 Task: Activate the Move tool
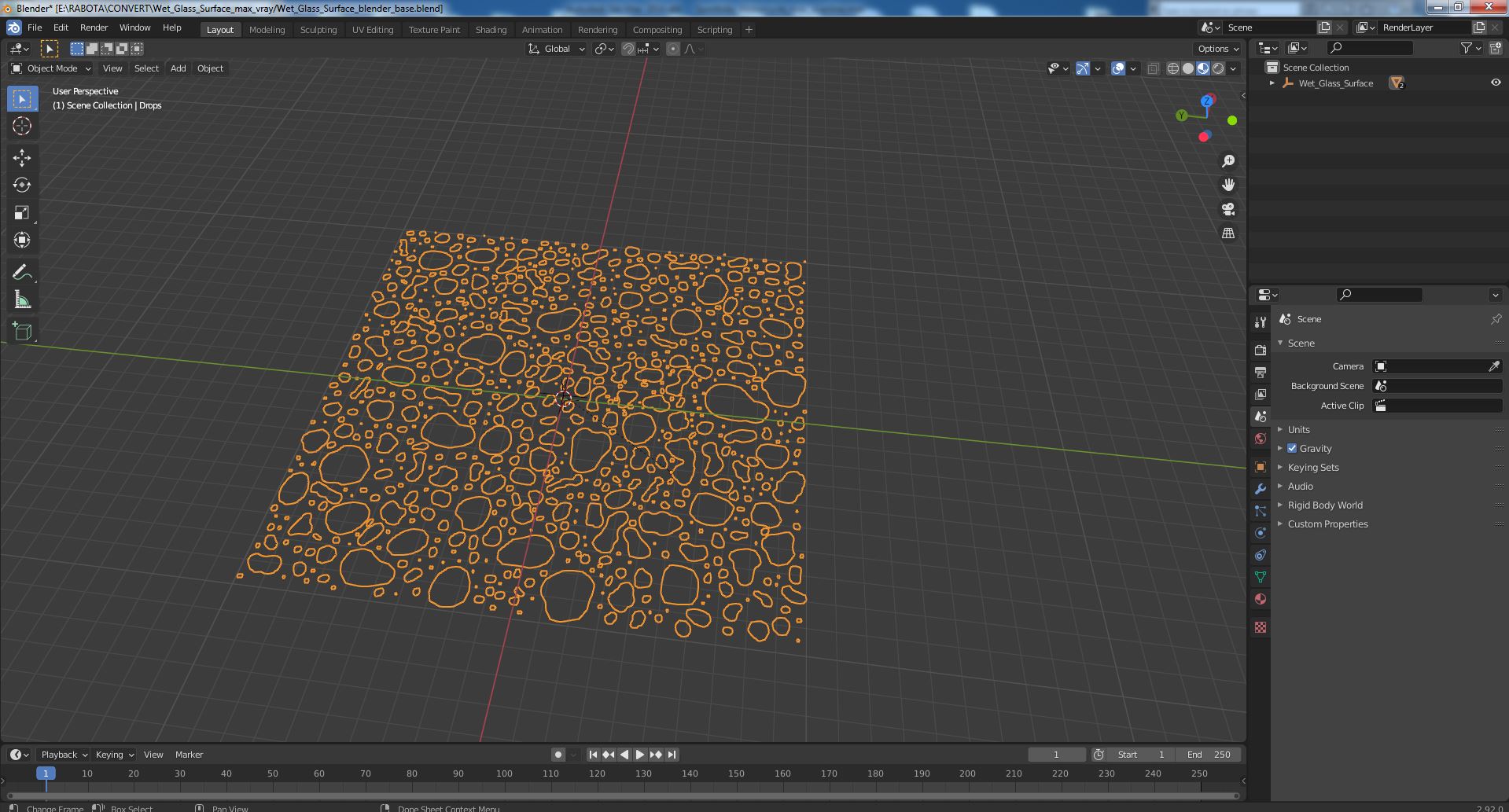pyautogui.click(x=22, y=158)
